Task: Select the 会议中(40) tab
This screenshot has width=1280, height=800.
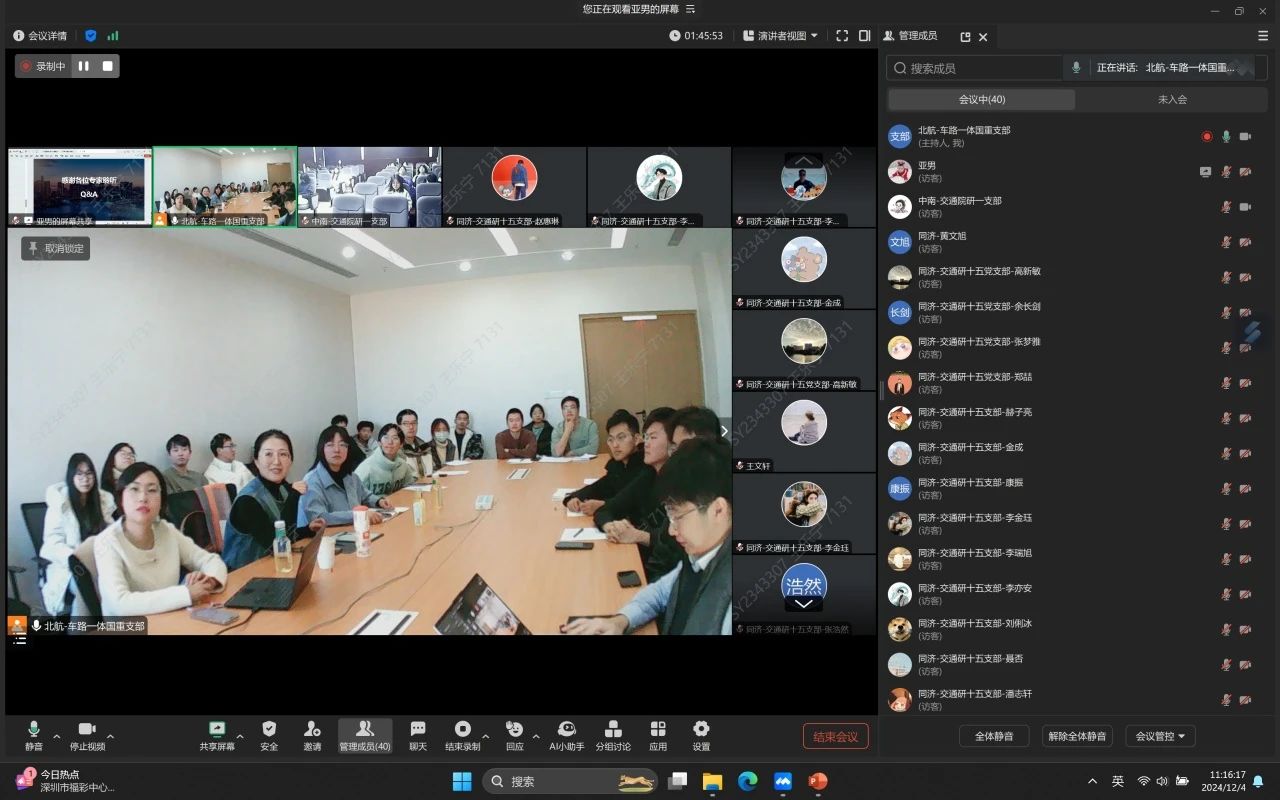Action: tap(981, 100)
